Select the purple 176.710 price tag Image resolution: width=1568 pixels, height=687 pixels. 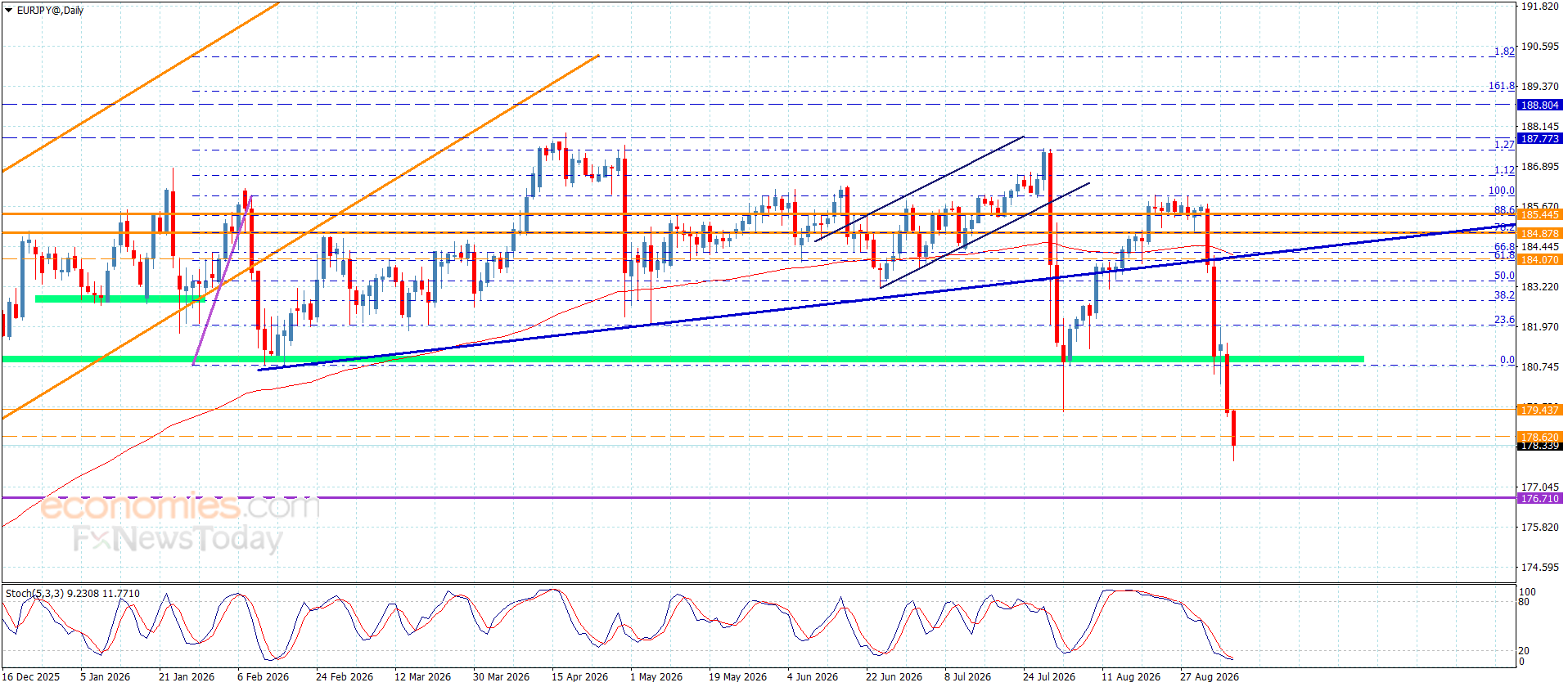point(1539,499)
